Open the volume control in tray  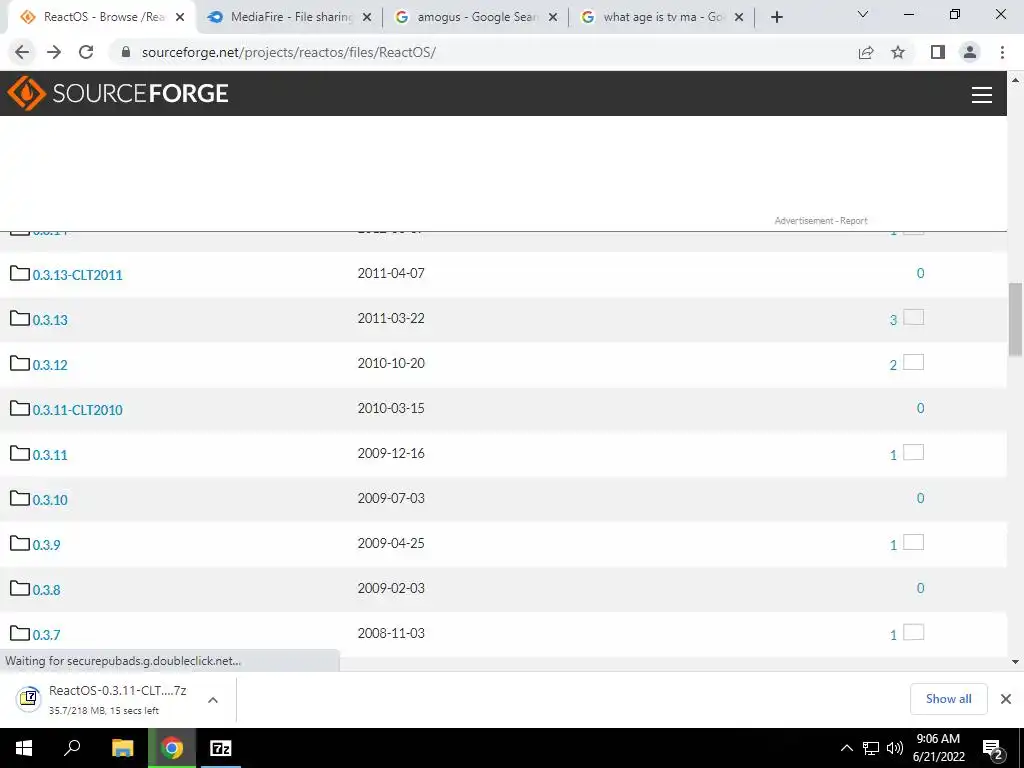(x=895, y=748)
